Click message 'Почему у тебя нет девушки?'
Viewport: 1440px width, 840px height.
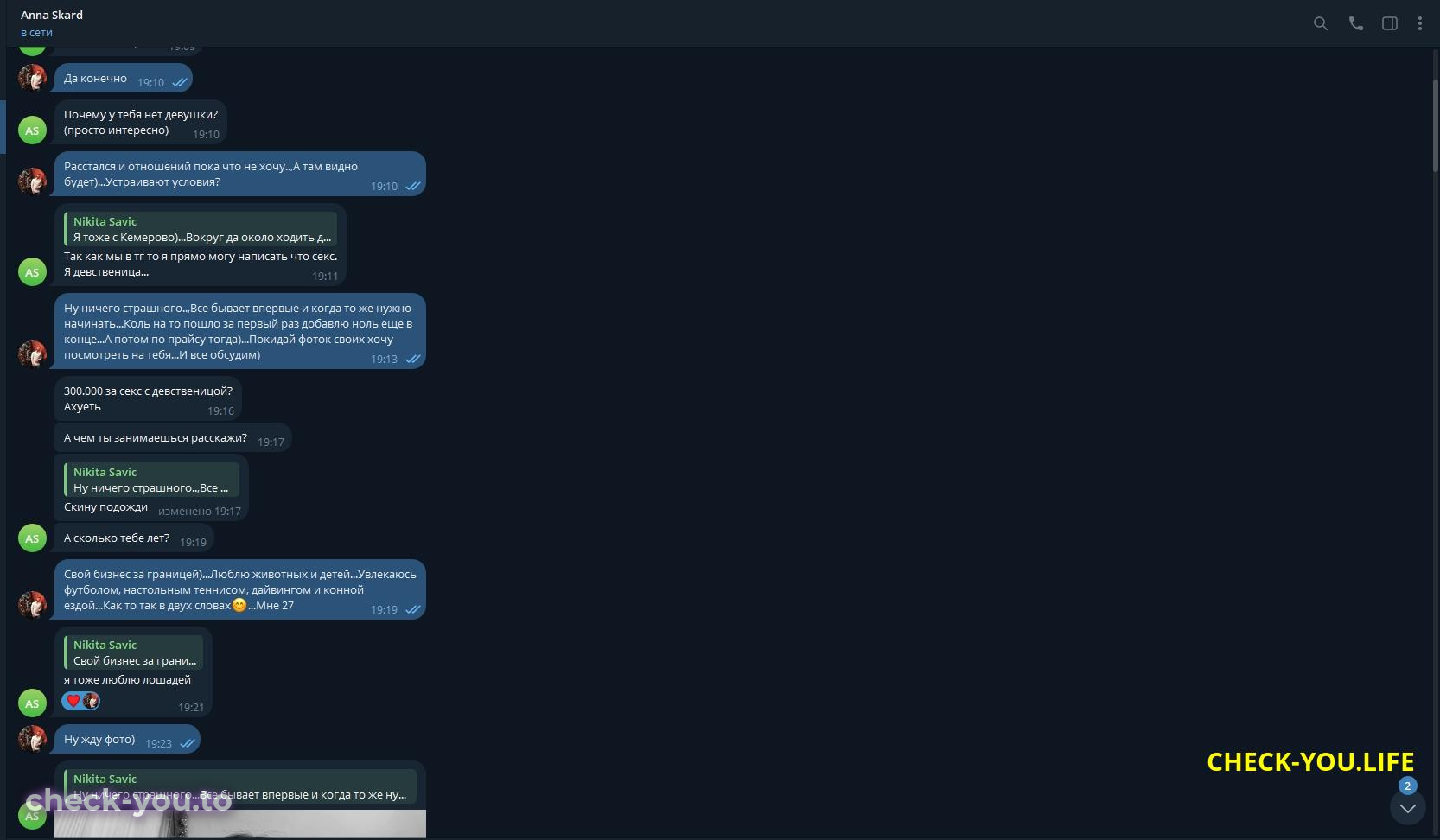point(140,122)
